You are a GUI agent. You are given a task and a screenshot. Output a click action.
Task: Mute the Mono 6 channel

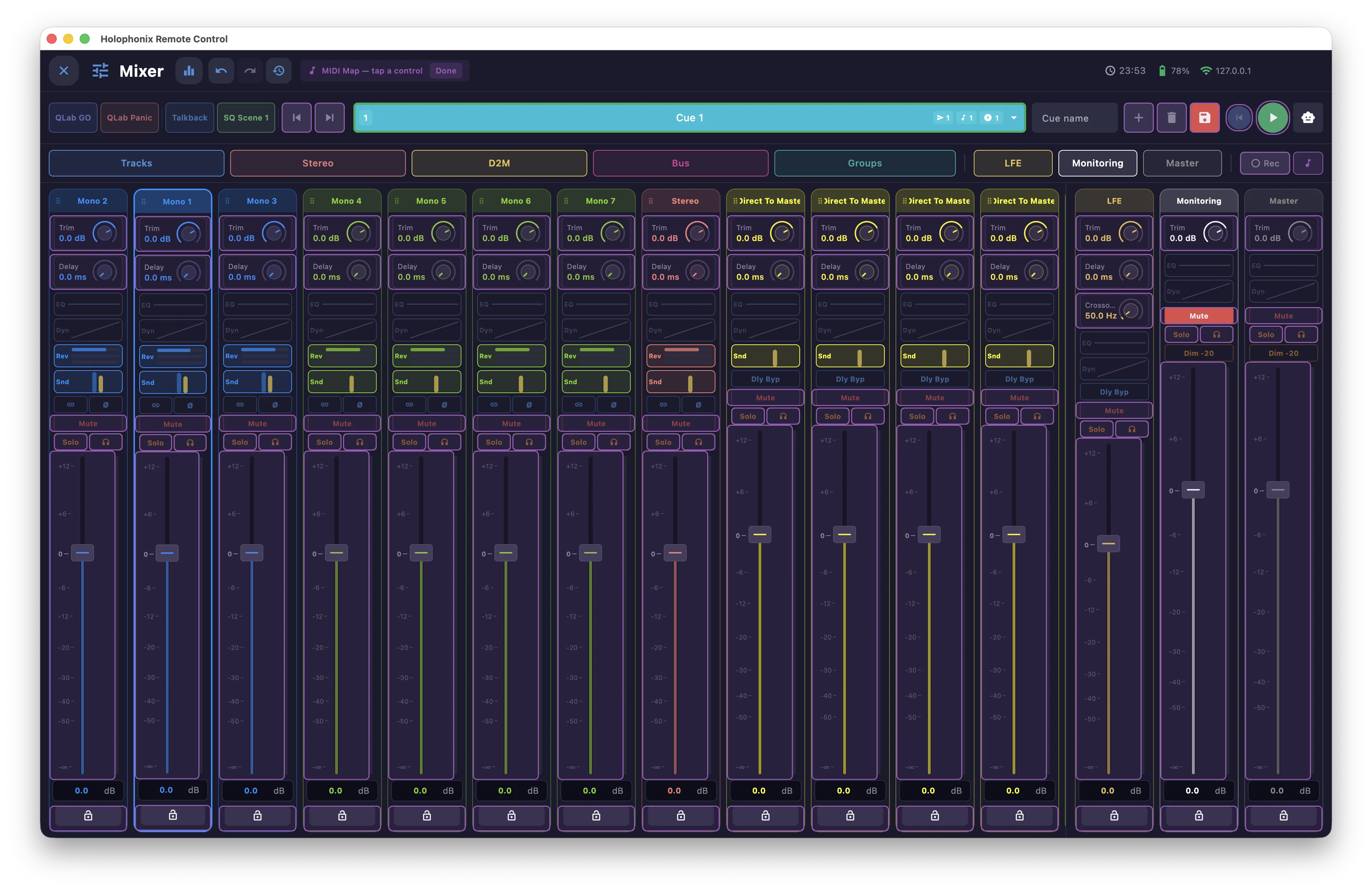point(511,424)
